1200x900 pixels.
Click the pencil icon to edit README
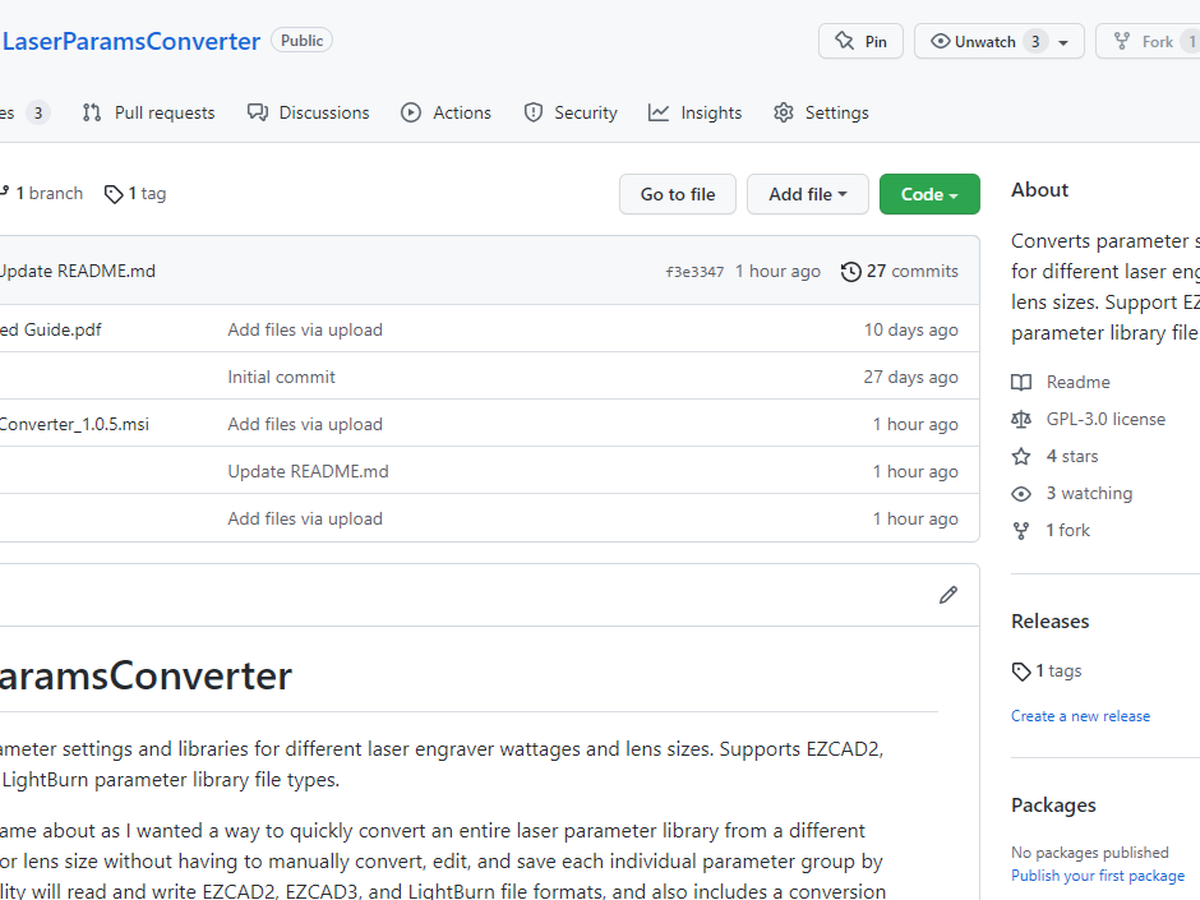coord(948,595)
